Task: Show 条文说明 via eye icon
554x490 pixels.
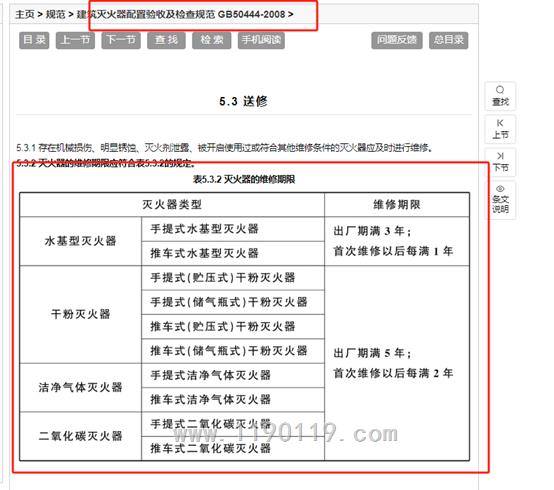Action: [x=500, y=200]
